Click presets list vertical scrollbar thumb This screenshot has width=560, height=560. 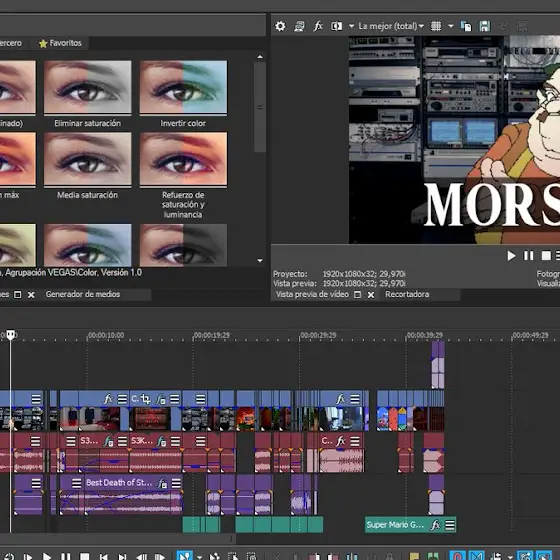(x=260, y=107)
